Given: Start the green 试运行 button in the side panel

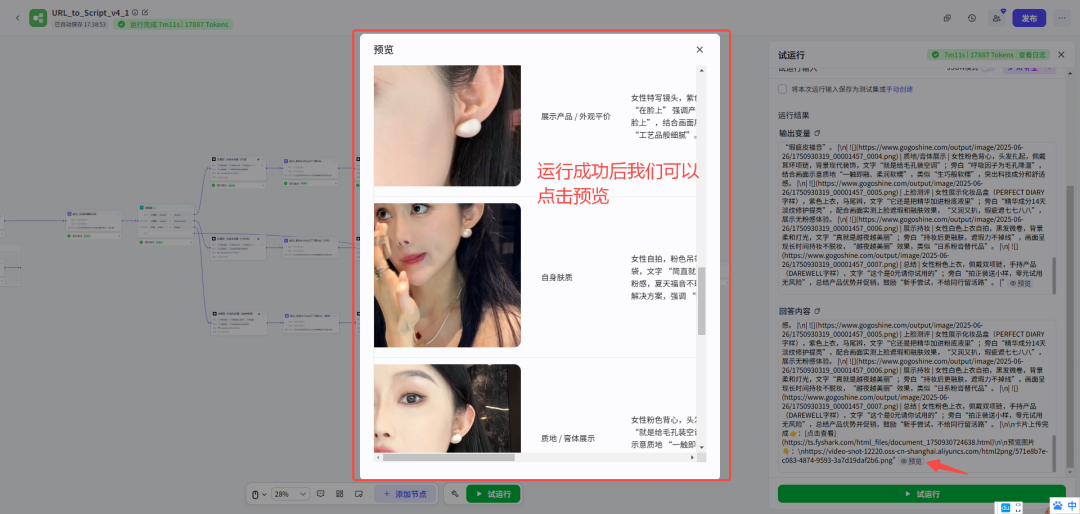Looking at the screenshot, I should (x=922, y=494).
